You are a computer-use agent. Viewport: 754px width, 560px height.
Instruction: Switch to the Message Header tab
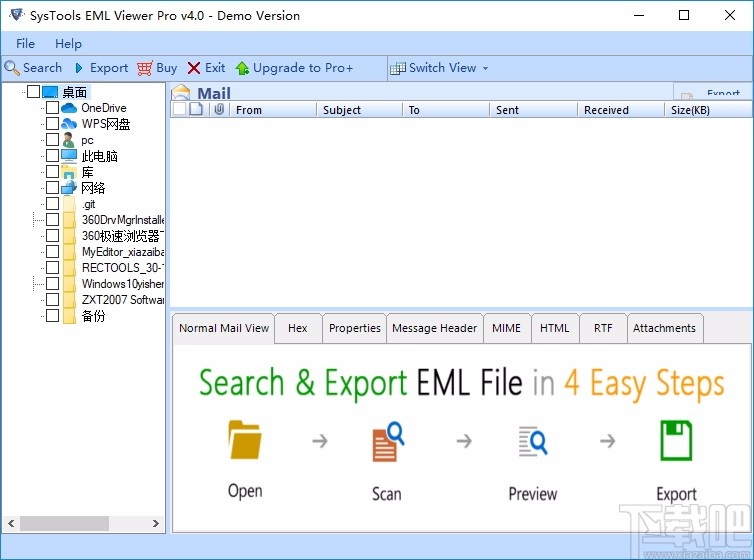435,328
